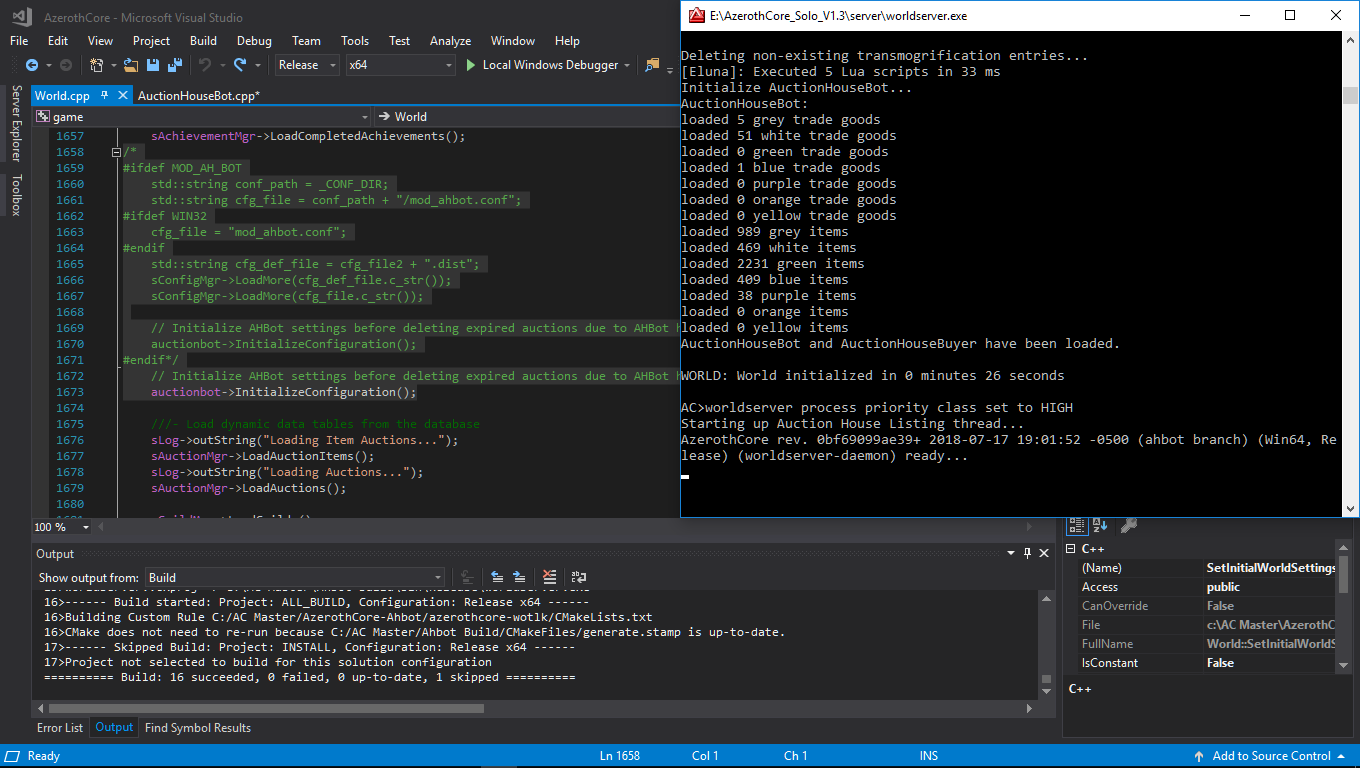Switch Properties panel to Categorized view
1360x768 pixels.
pos(1077,525)
